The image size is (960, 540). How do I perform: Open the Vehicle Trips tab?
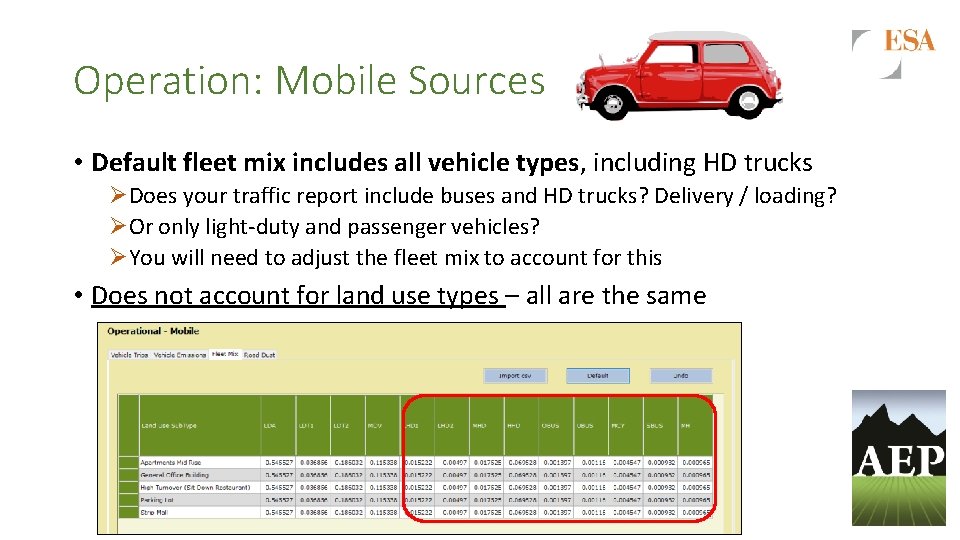(x=129, y=355)
